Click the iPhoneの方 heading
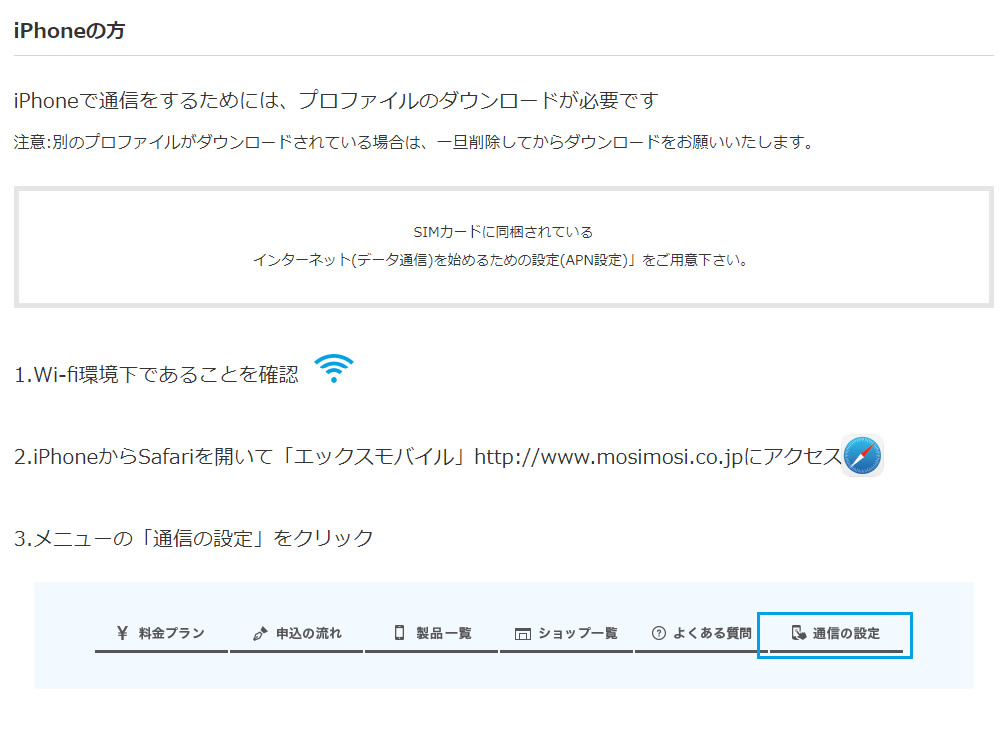 point(69,31)
